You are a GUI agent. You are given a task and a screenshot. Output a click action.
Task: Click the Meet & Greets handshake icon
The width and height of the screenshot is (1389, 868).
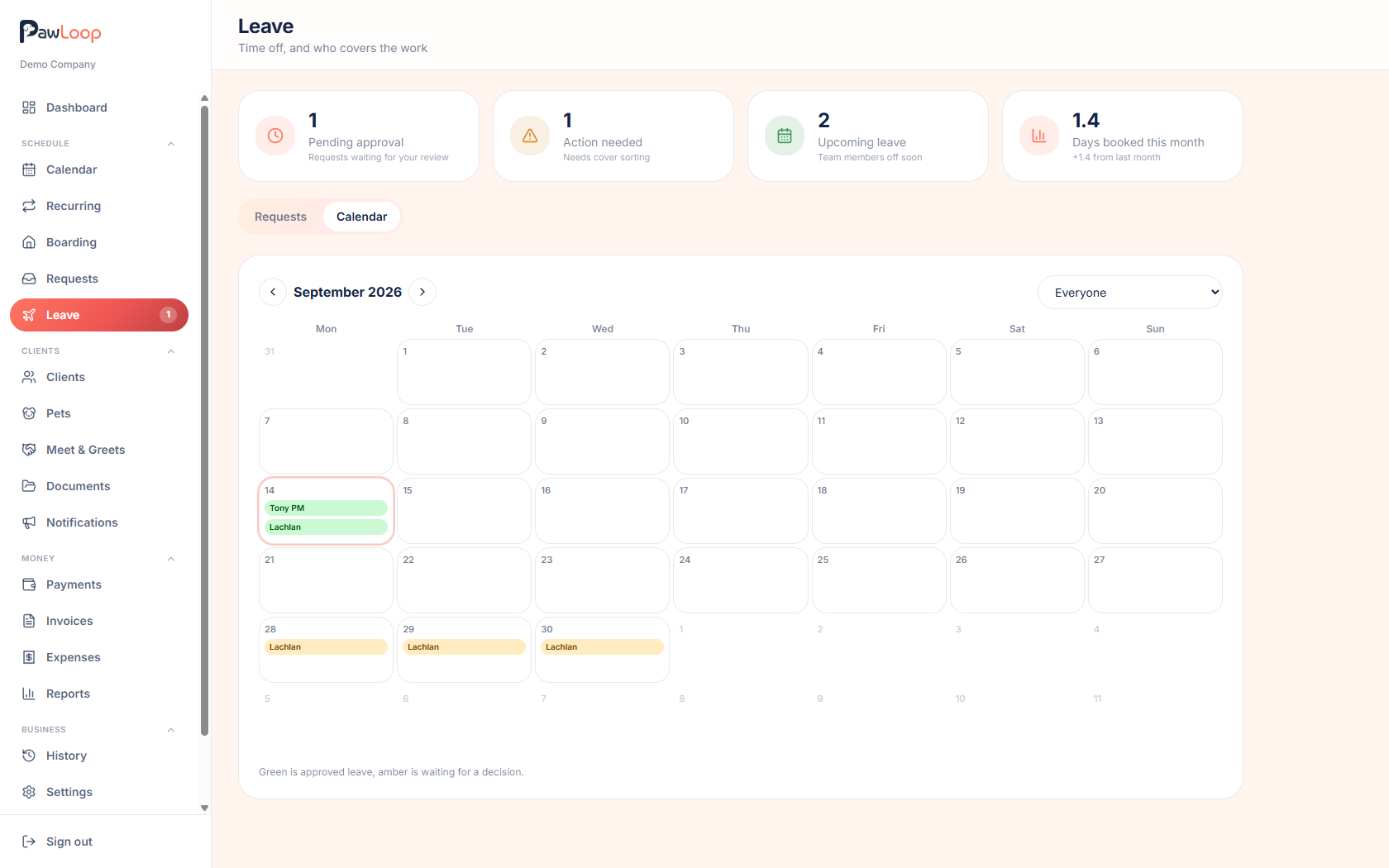pos(29,450)
